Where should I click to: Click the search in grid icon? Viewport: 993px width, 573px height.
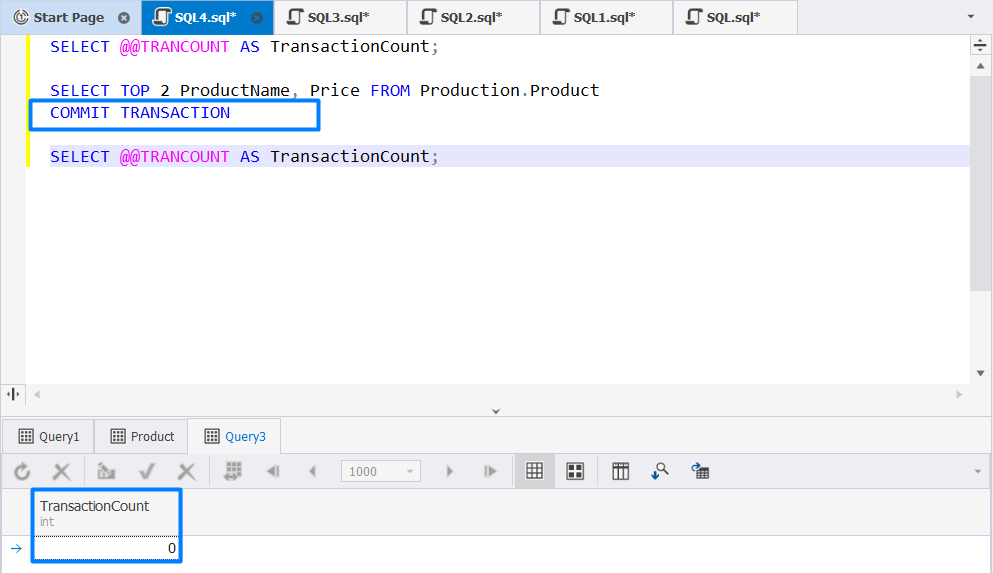coord(660,472)
